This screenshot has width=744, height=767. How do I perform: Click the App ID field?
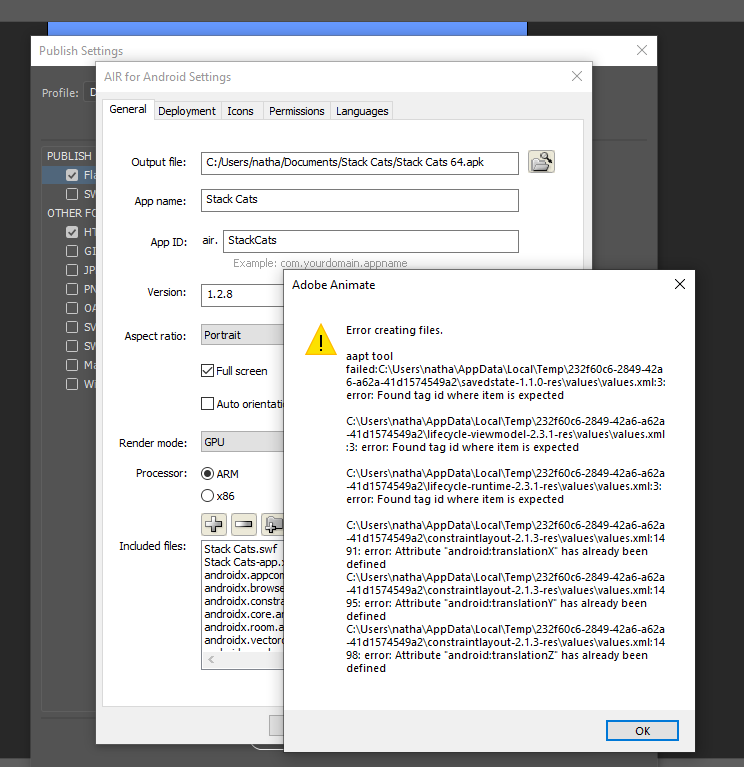pyautogui.click(x=371, y=241)
